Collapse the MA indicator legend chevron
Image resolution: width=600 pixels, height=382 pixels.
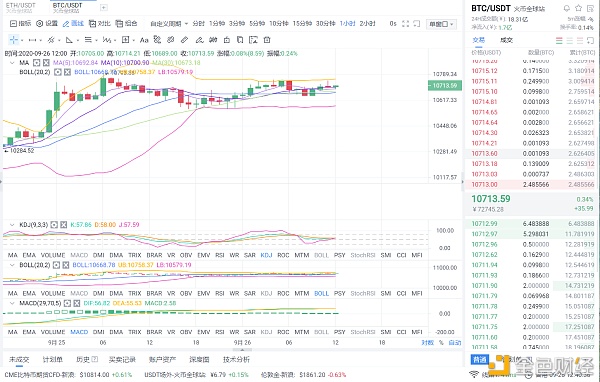12,62
